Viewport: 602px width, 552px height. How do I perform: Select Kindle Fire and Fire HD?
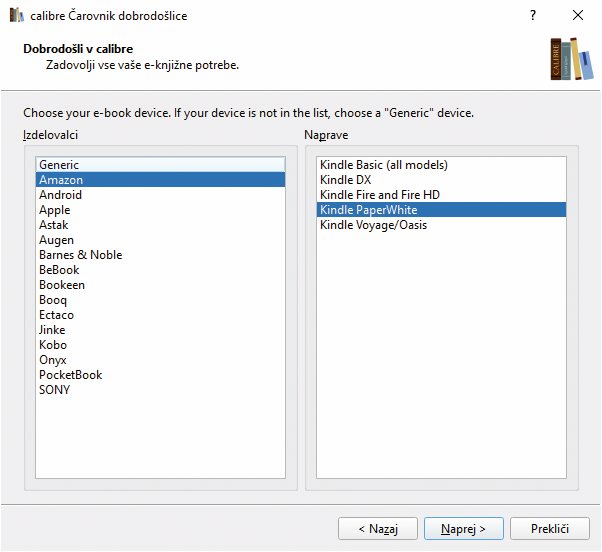[x=441, y=195]
